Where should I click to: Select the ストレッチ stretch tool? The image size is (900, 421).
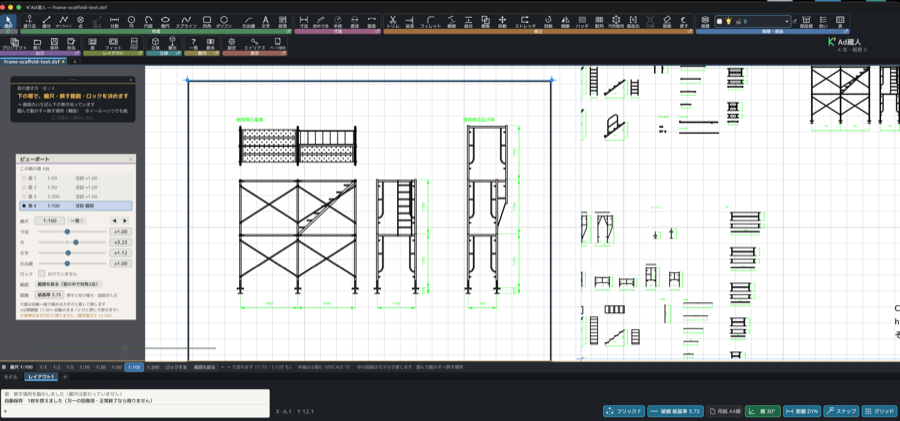click(x=525, y=21)
